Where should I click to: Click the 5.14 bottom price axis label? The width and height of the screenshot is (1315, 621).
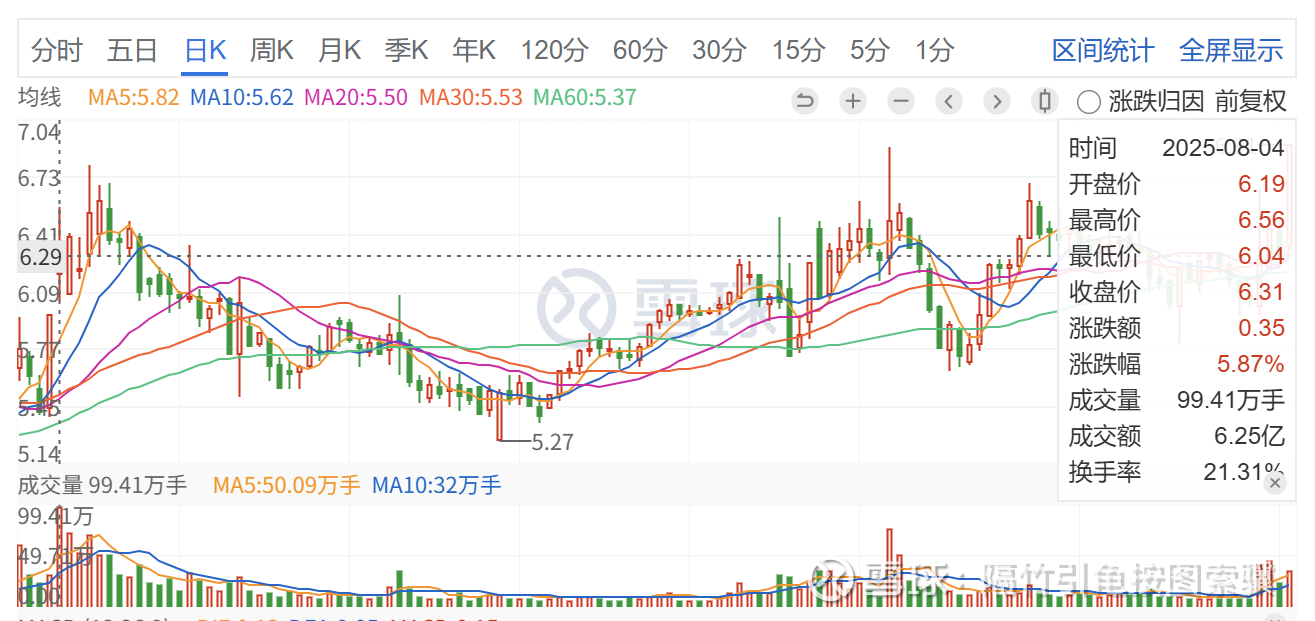coord(40,453)
